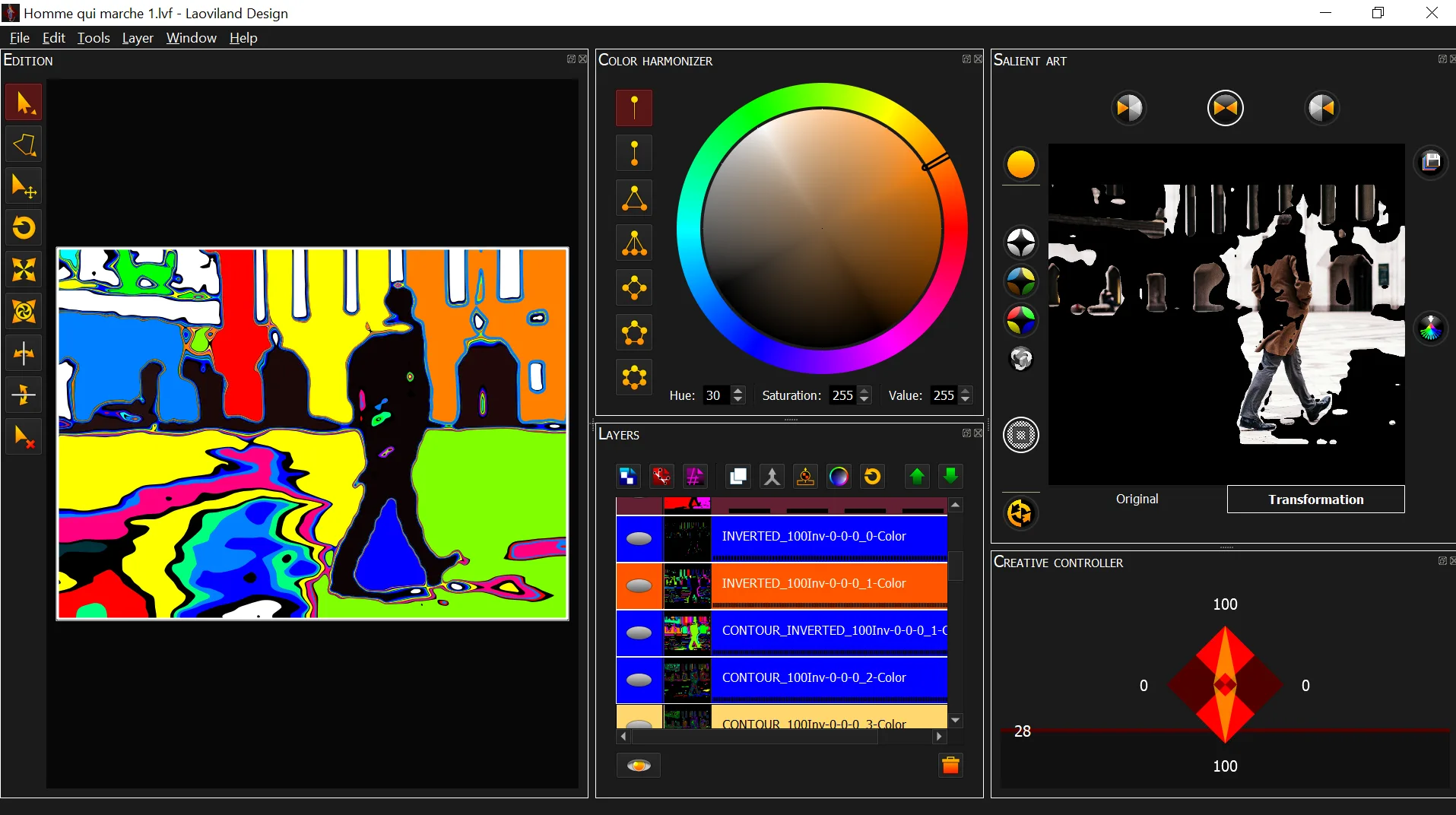Click the gray swirl icon in Salient Art
Image resolution: width=1456 pixels, height=815 pixels.
1020,358
